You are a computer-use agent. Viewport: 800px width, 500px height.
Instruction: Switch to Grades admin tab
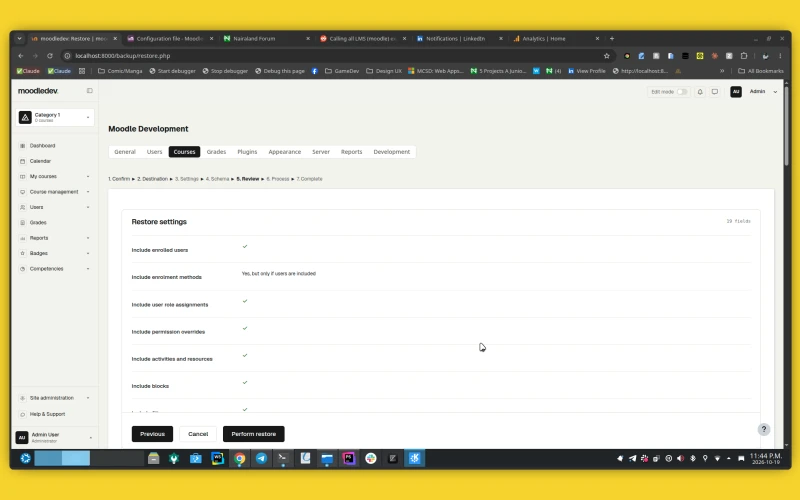click(x=216, y=152)
